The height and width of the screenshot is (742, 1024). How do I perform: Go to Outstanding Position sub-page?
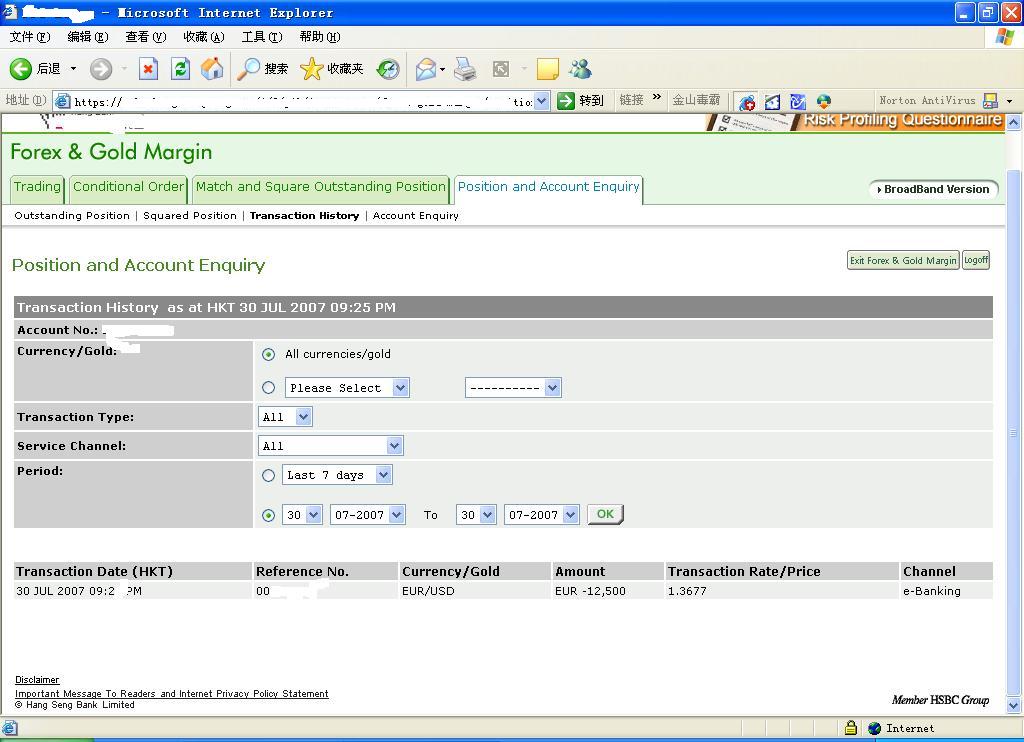click(72, 216)
